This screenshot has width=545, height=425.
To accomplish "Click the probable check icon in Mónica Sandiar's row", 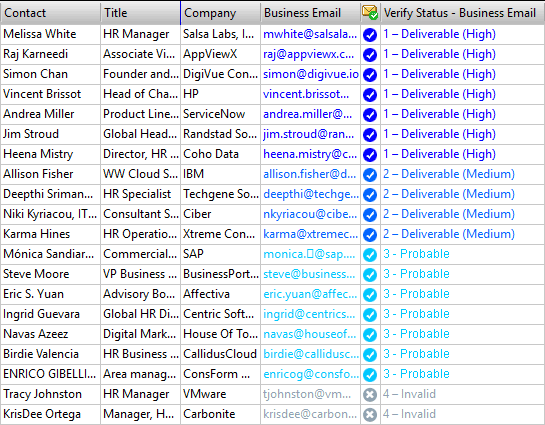I will [370, 255].
